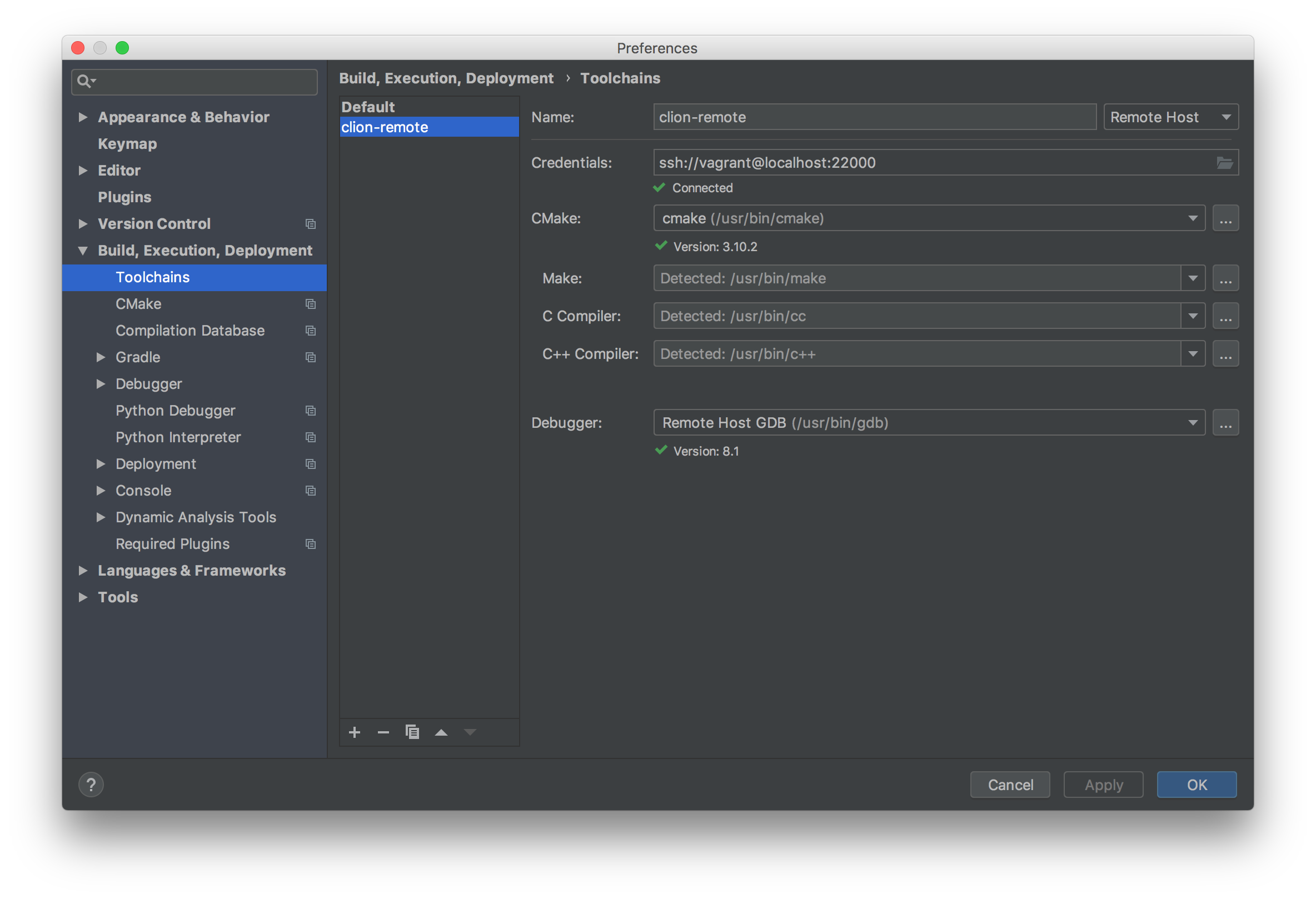
Task: Browse for Debugger path with ellipsis
Action: [x=1225, y=423]
